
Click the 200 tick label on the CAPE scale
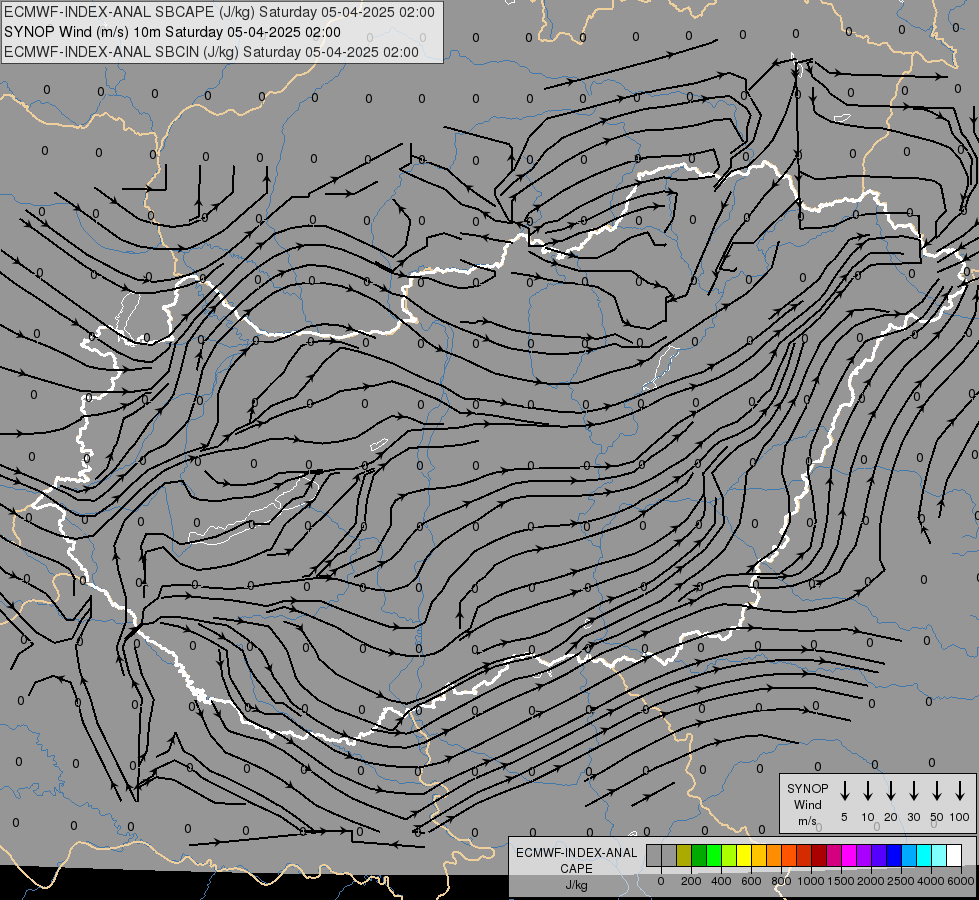pos(691,881)
